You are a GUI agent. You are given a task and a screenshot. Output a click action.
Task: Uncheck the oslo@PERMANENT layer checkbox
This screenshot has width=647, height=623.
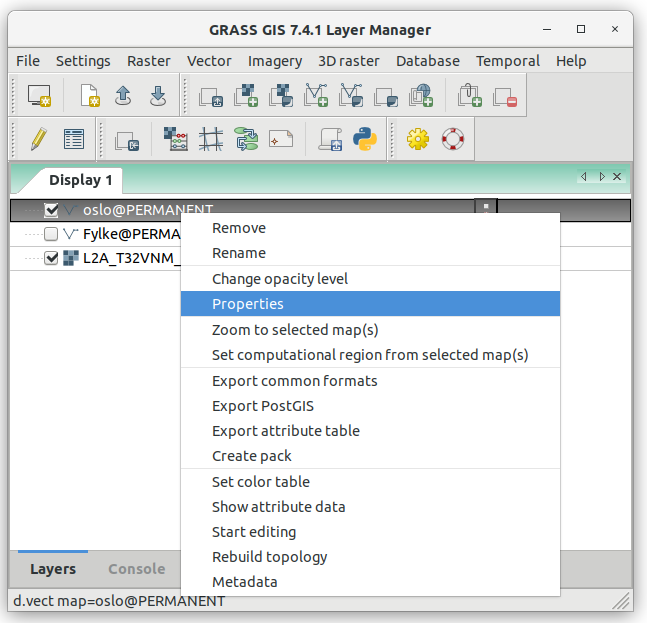click(51, 210)
